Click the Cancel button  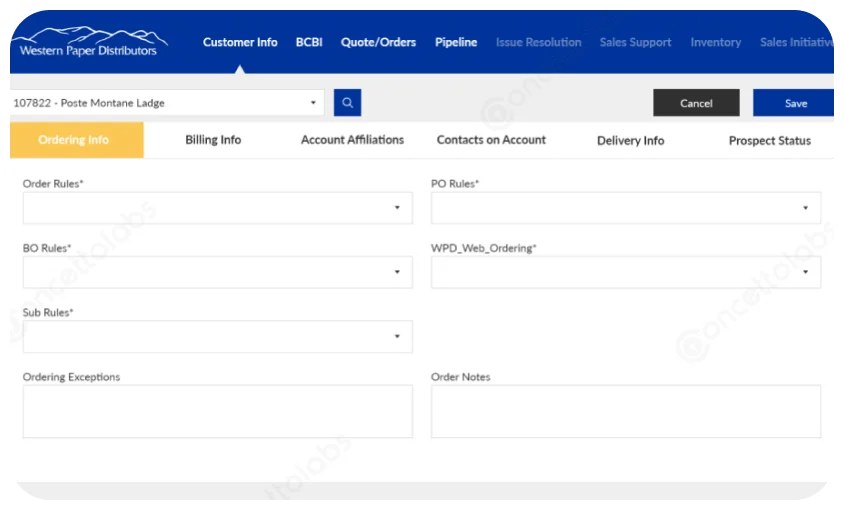click(x=696, y=103)
